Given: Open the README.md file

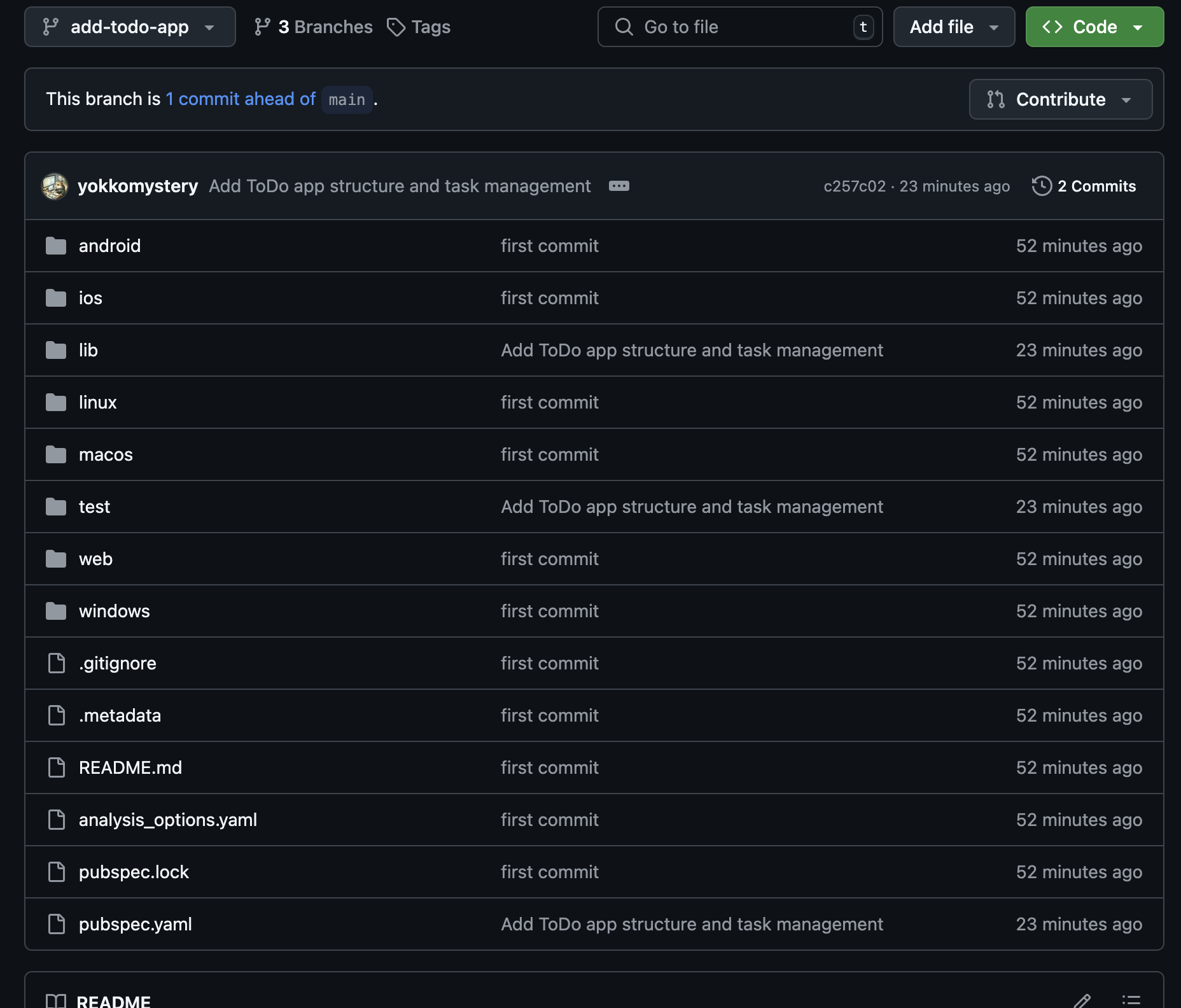Looking at the screenshot, I should (x=130, y=767).
